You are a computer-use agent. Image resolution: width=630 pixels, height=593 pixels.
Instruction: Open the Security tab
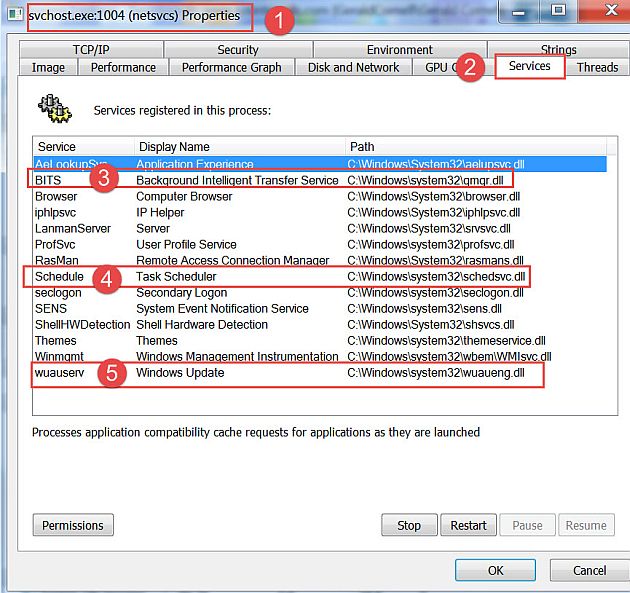click(x=238, y=49)
